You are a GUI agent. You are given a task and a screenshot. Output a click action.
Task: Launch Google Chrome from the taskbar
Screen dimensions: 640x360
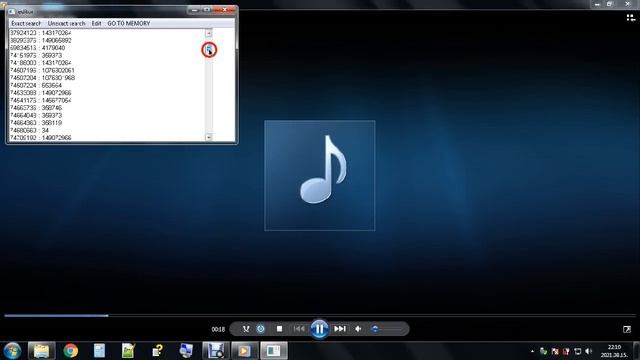[71, 351]
